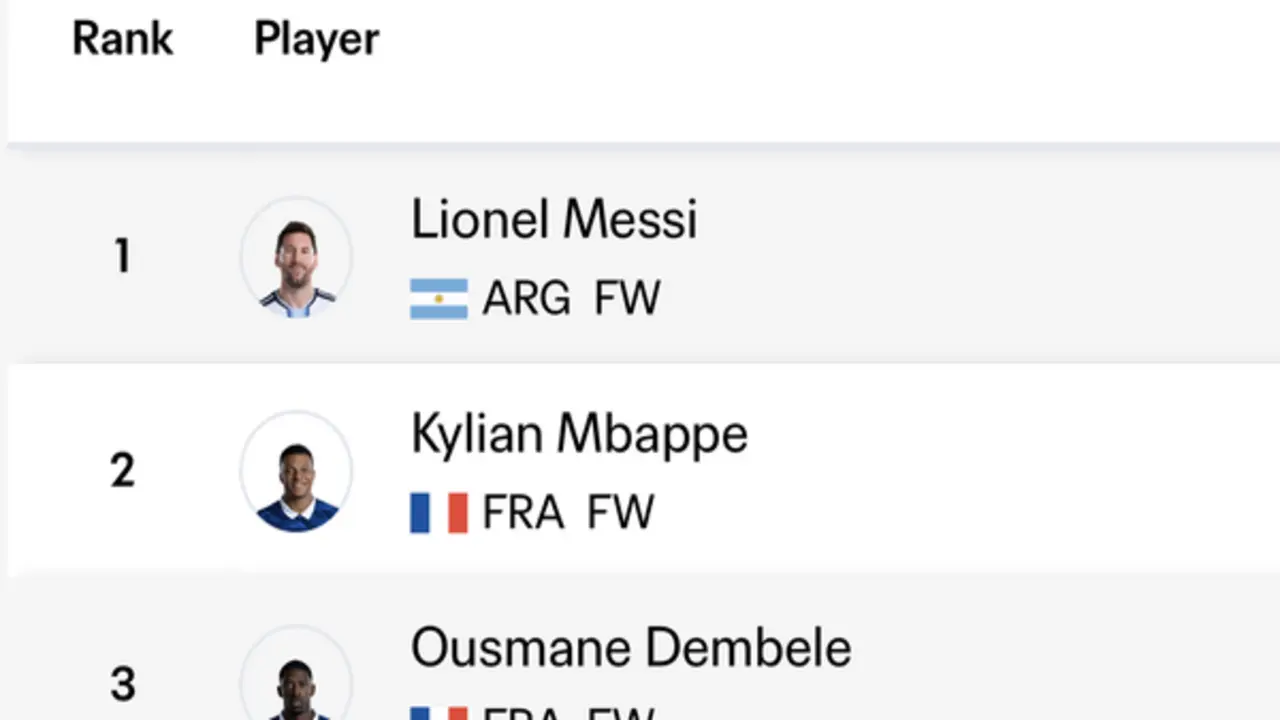Open Lionel Messi's profile photo
This screenshot has width=1280, height=720.
[x=296, y=257]
